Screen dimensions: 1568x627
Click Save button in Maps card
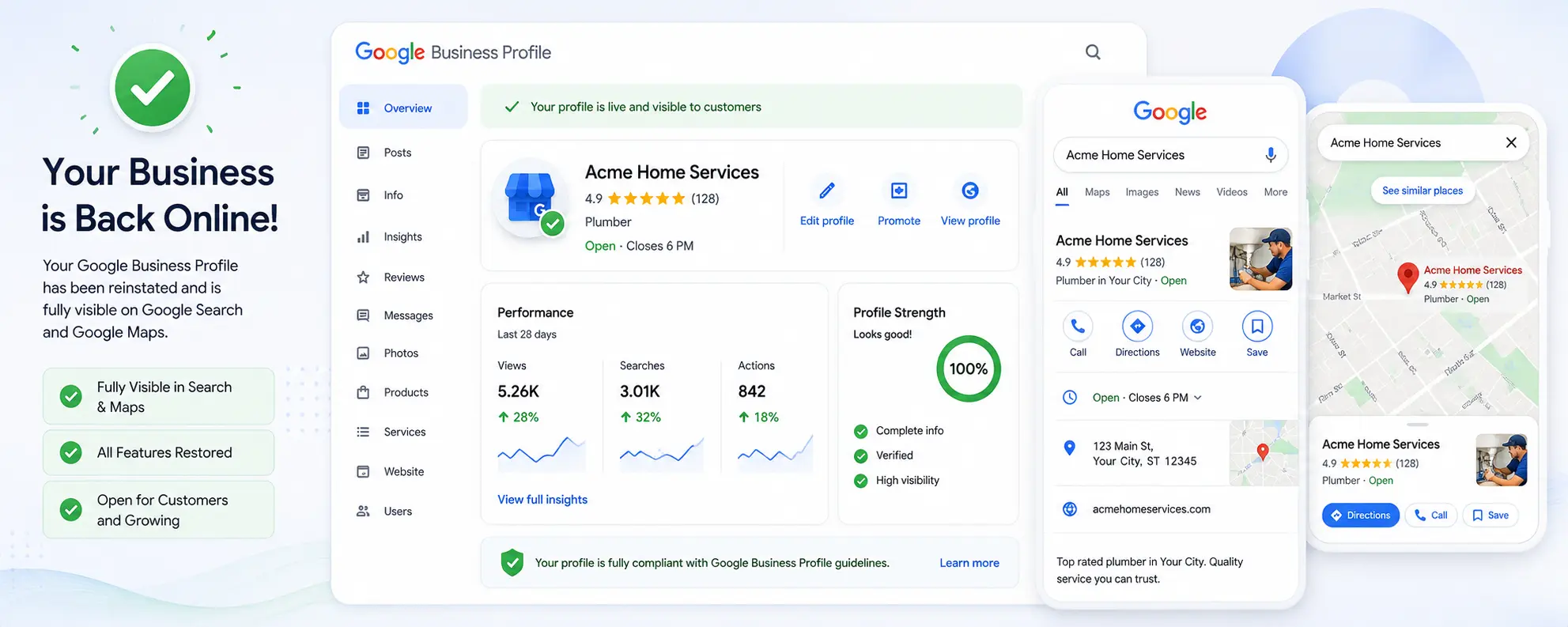[x=1491, y=516]
